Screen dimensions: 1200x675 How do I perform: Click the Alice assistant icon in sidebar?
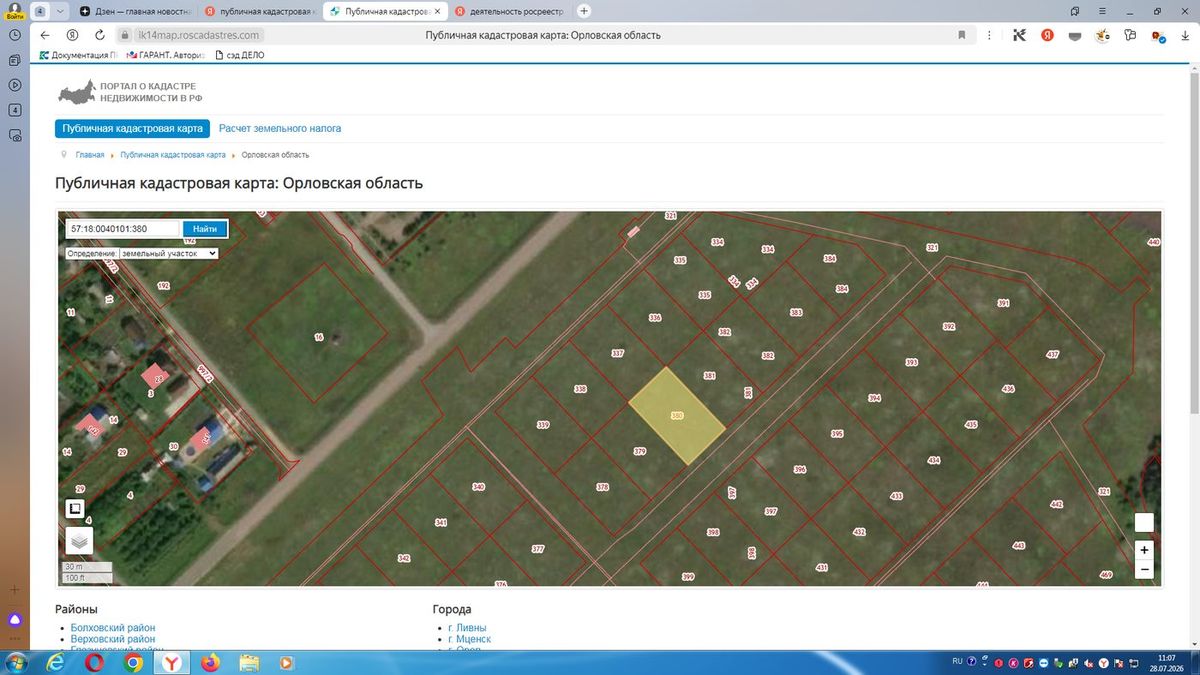coord(15,620)
